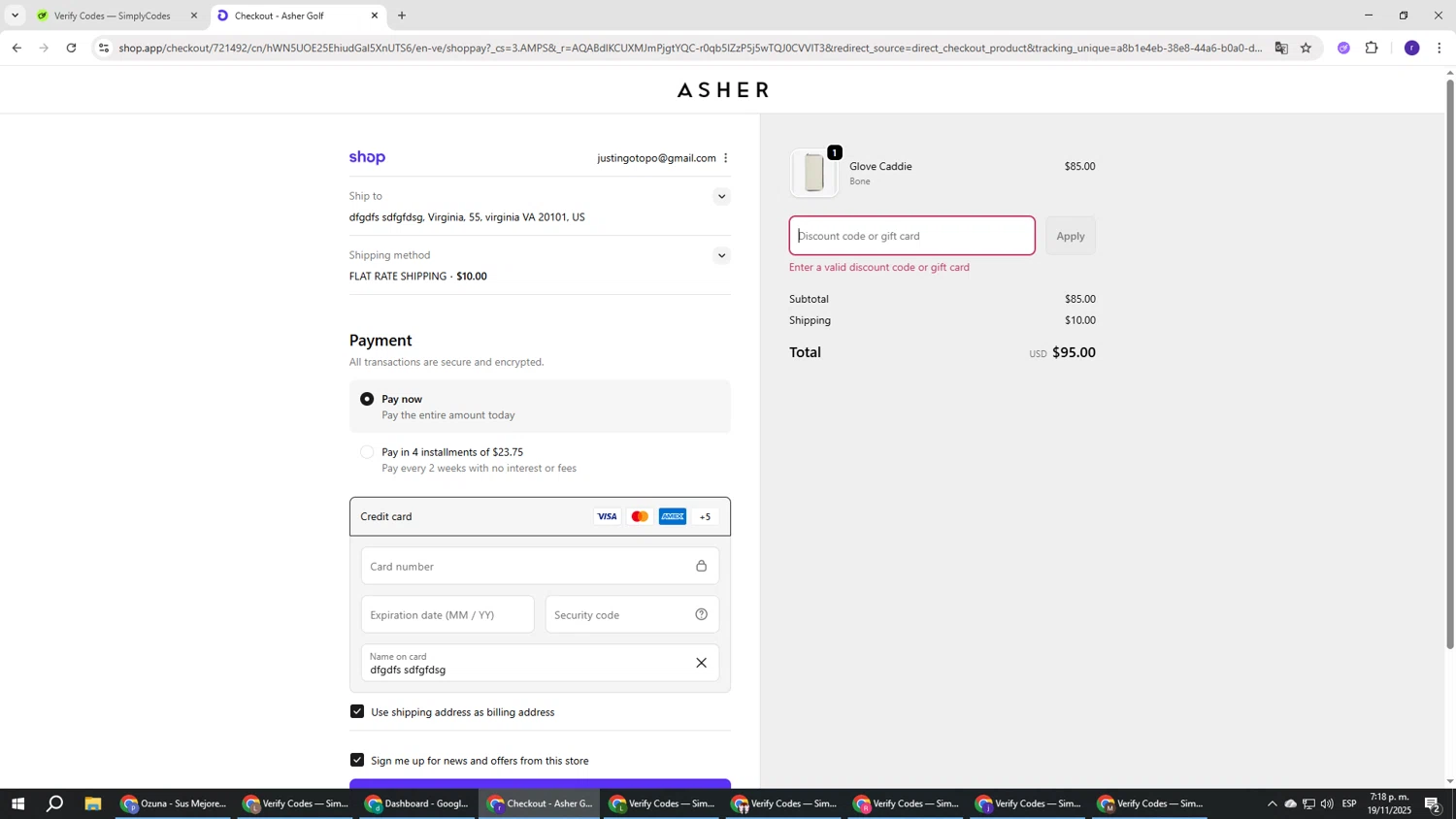The height and width of the screenshot is (819, 1456).
Task: Open the volume control in system tray
Action: point(1327,803)
